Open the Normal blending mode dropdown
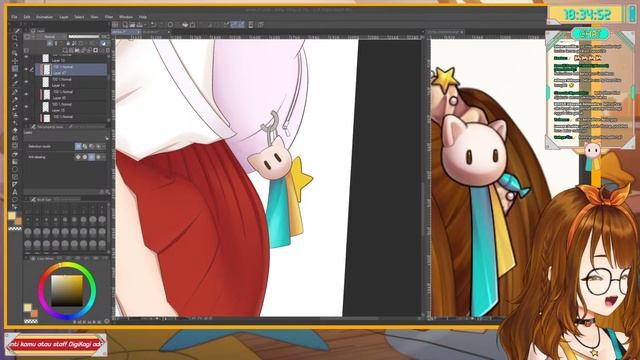 [x=49, y=37]
